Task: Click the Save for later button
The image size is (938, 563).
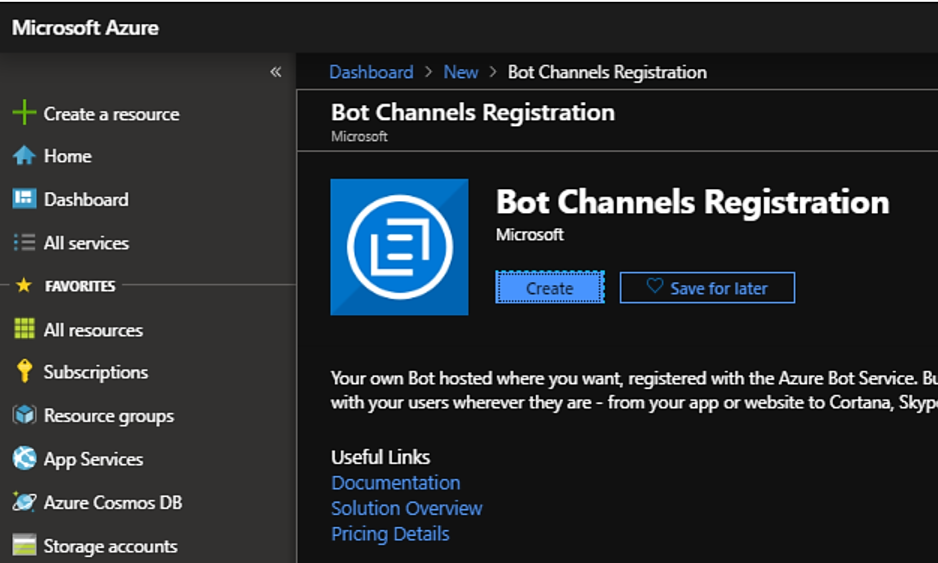Action: (x=707, y=288)
